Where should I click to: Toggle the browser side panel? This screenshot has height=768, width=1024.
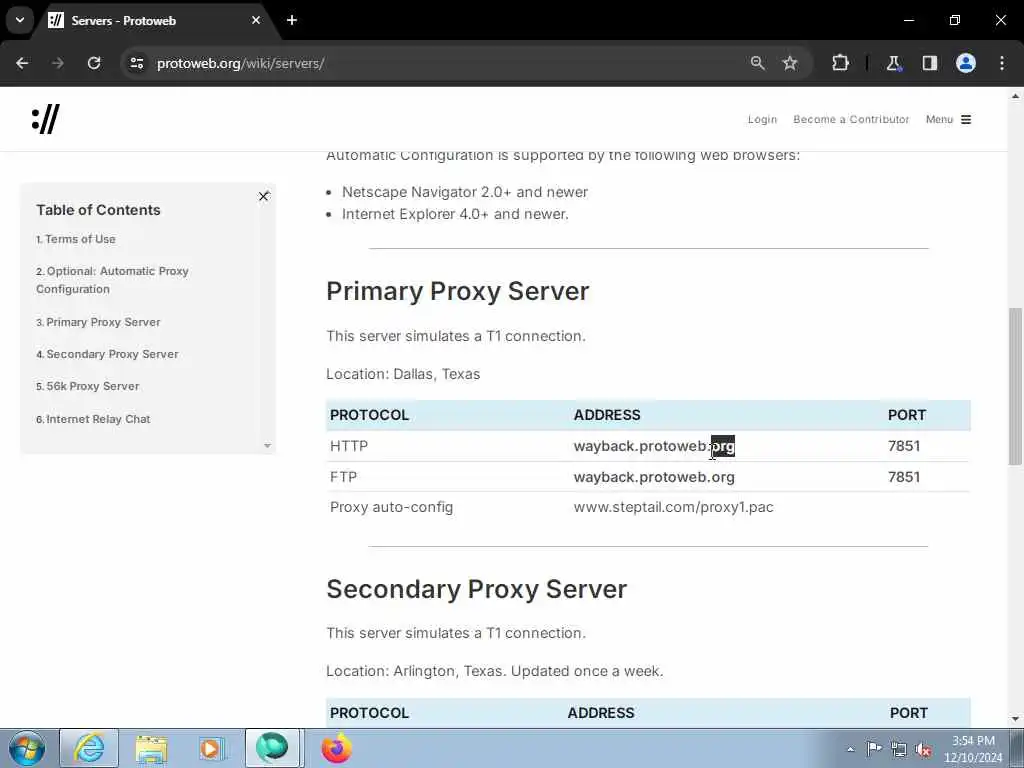pos(930,63)
